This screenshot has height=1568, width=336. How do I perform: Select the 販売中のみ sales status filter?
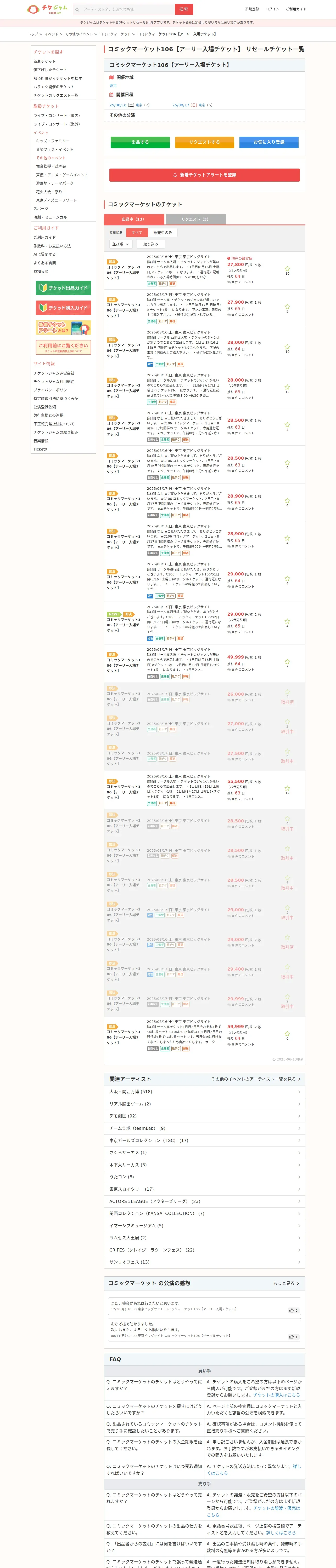pyautogui.click(x=163, y=233)
